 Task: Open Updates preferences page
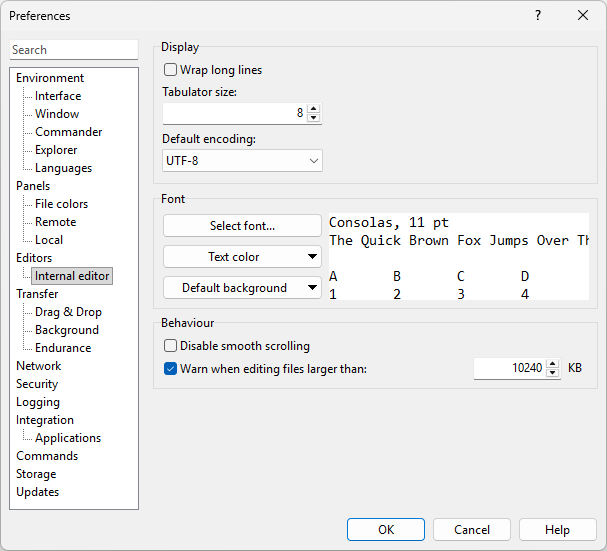coord(38,492)
